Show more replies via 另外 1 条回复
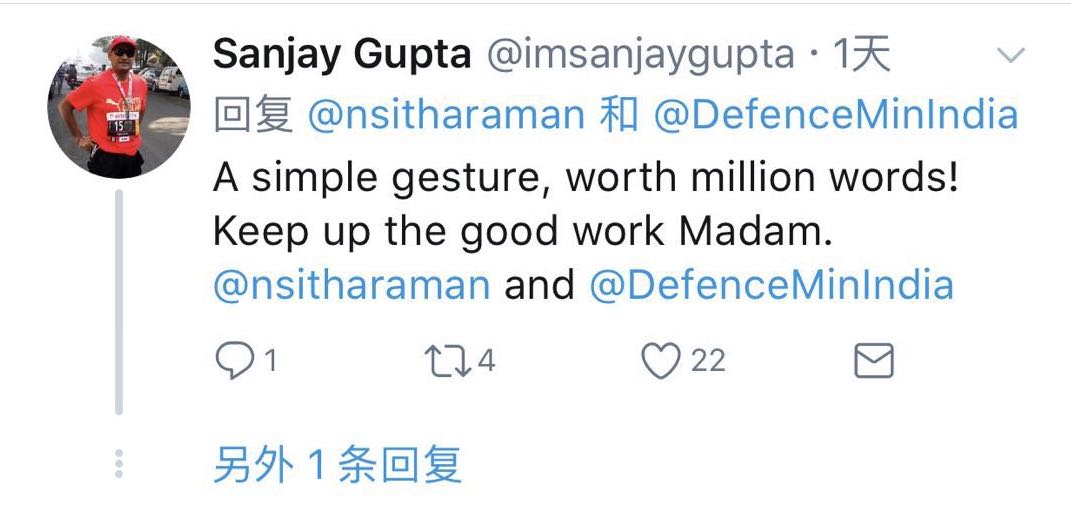 [338, 465]
